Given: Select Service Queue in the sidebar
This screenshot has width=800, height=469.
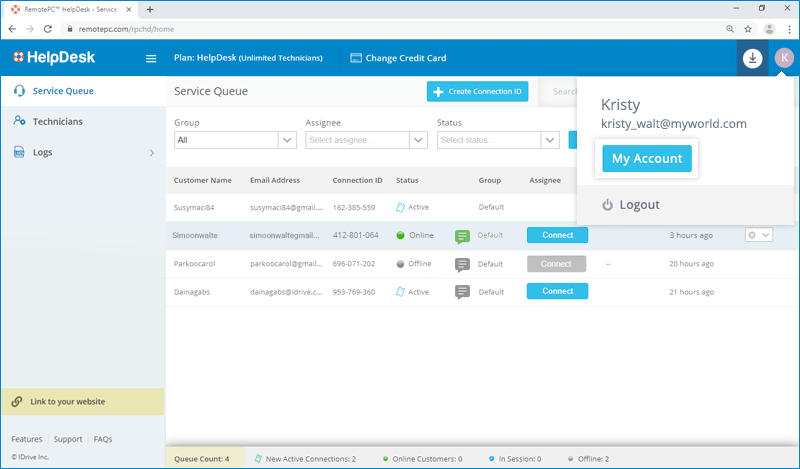Looking at the screenshot, I should pos(63,91).
